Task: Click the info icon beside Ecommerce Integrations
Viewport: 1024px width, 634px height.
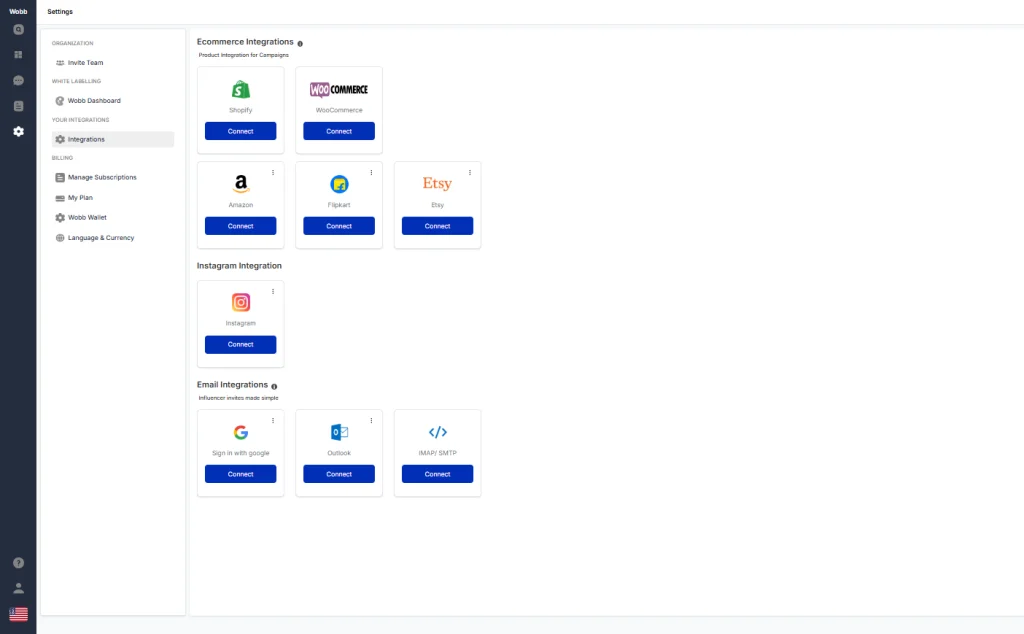Action: point(300,44)
